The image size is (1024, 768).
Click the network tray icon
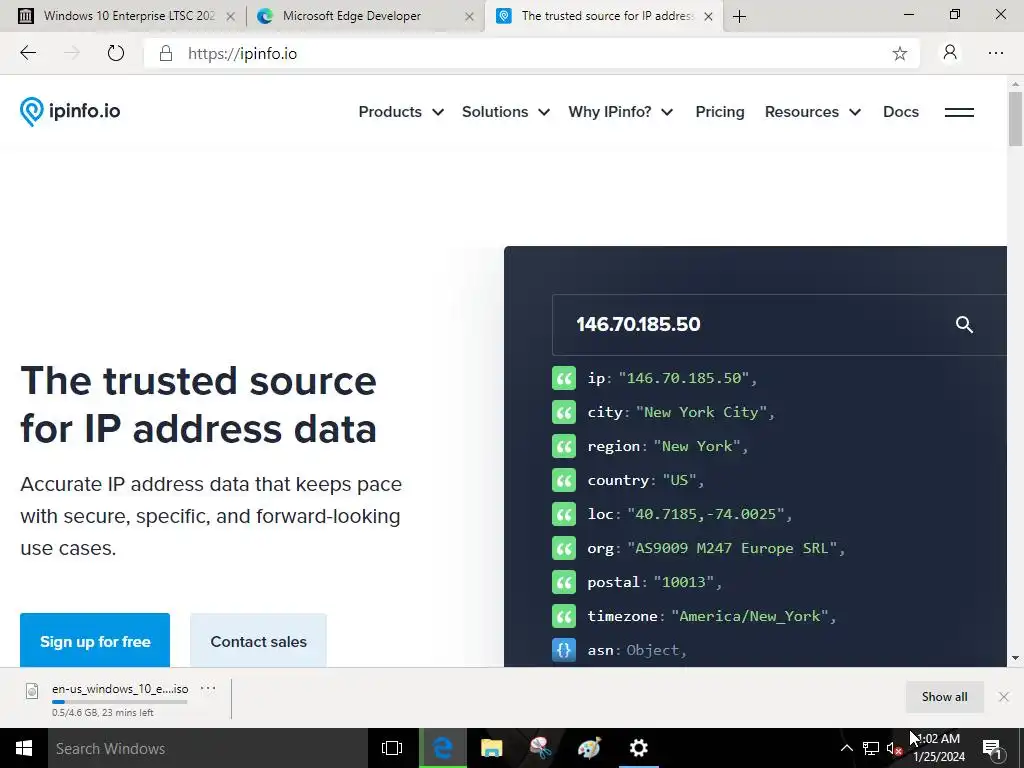[871, 748]
